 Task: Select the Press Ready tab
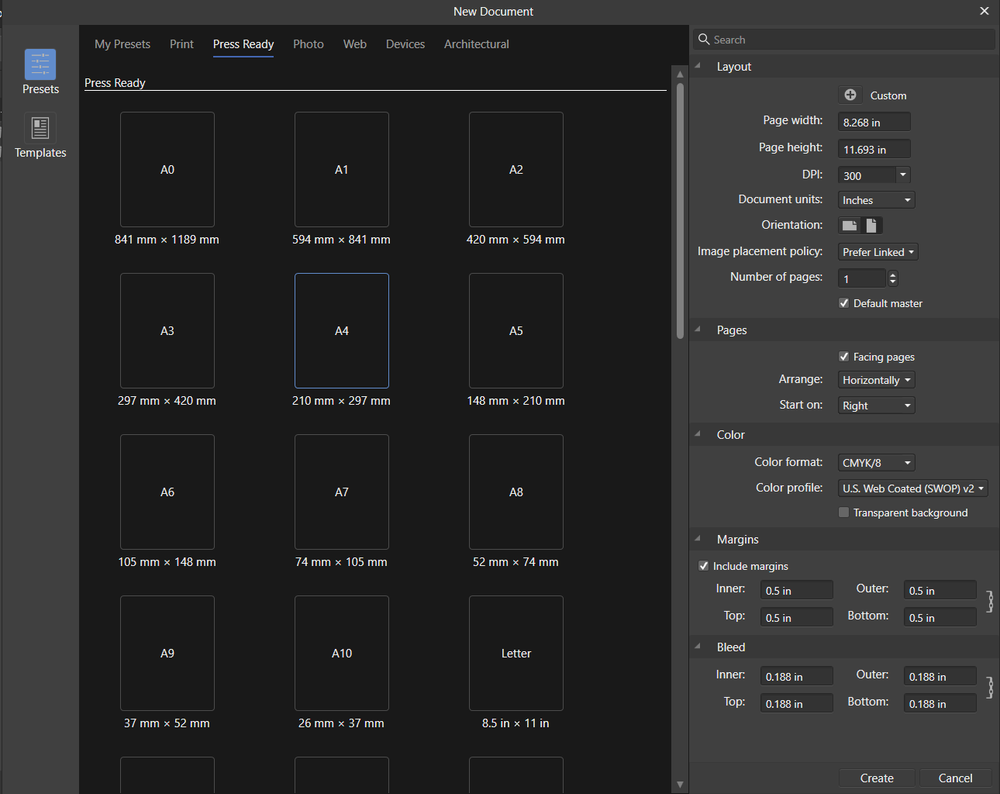pos(243,44)
